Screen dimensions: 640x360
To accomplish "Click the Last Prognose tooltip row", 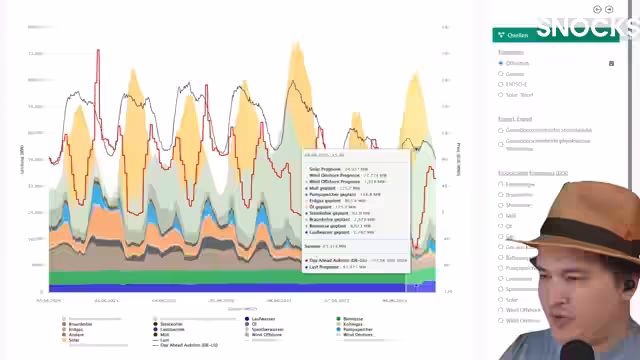I will [336, 267].
